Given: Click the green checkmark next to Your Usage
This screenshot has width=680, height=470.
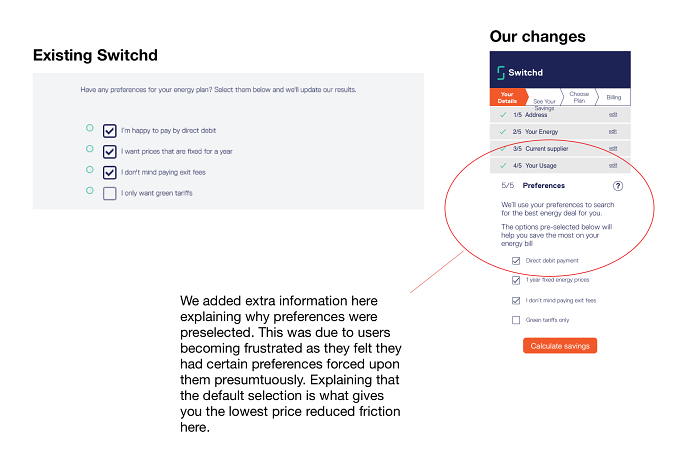Looking at the screenshot, I should click(503, 166).
